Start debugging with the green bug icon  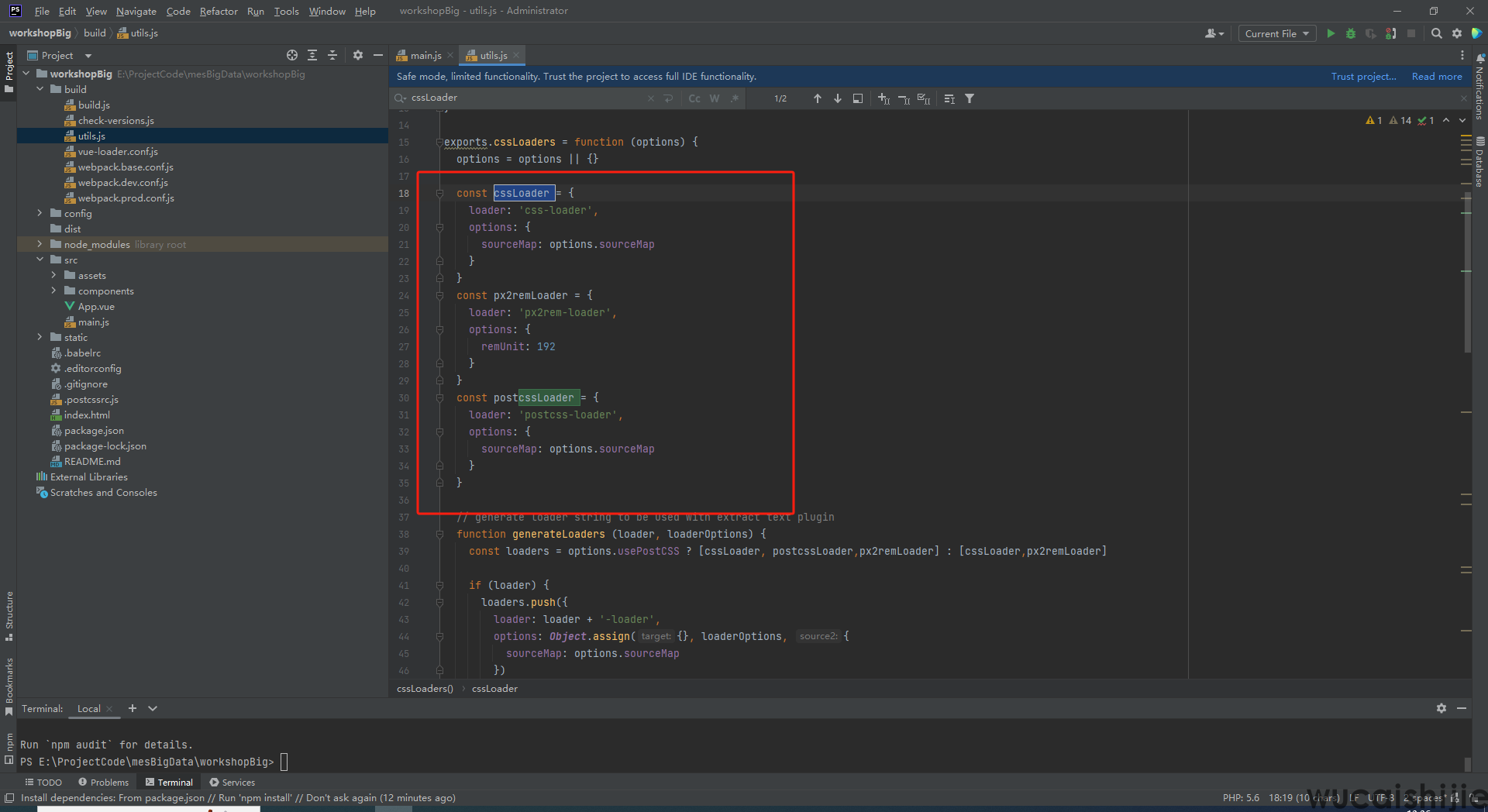point(1351,33)
